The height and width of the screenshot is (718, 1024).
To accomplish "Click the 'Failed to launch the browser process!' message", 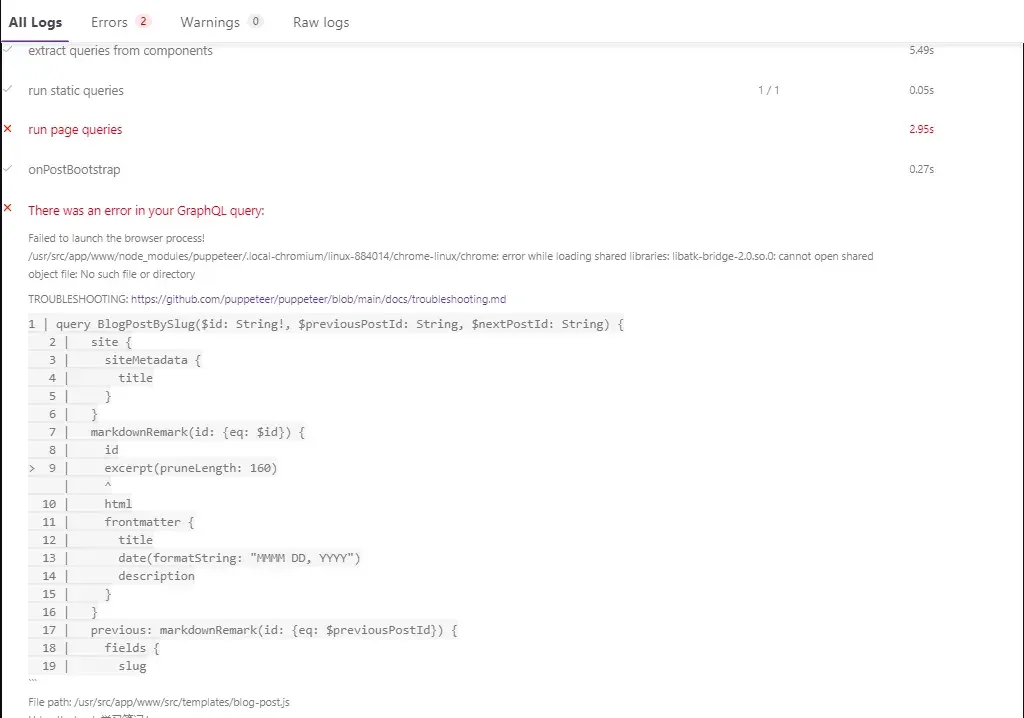I will (x=116, y=238).
